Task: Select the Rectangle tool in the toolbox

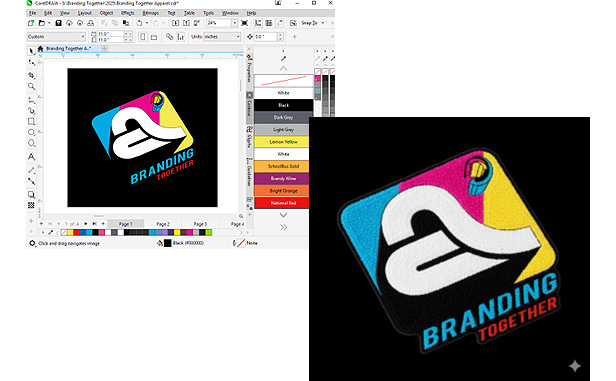Action: (31, 121)
